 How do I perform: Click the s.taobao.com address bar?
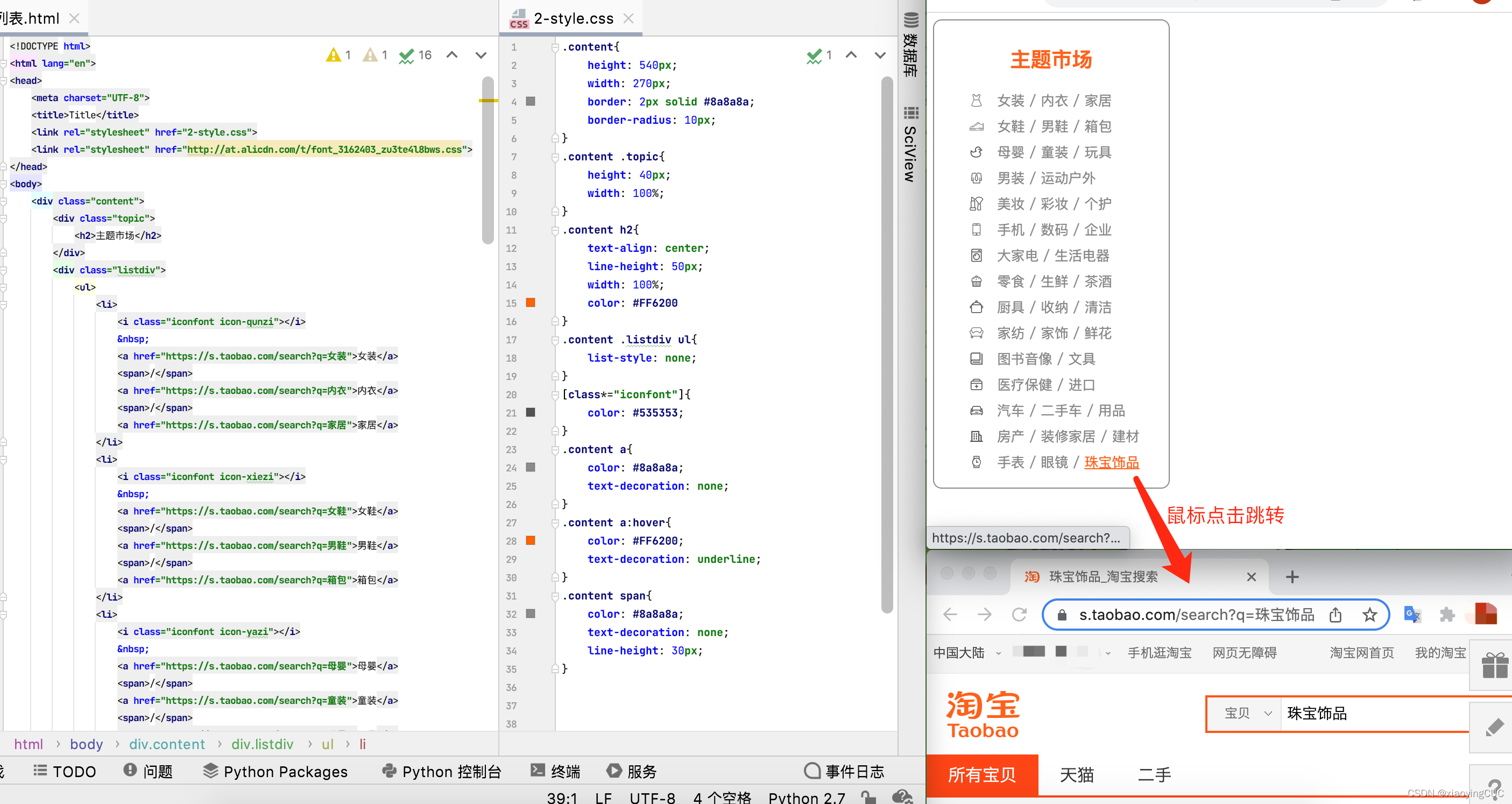point(1215,615)
